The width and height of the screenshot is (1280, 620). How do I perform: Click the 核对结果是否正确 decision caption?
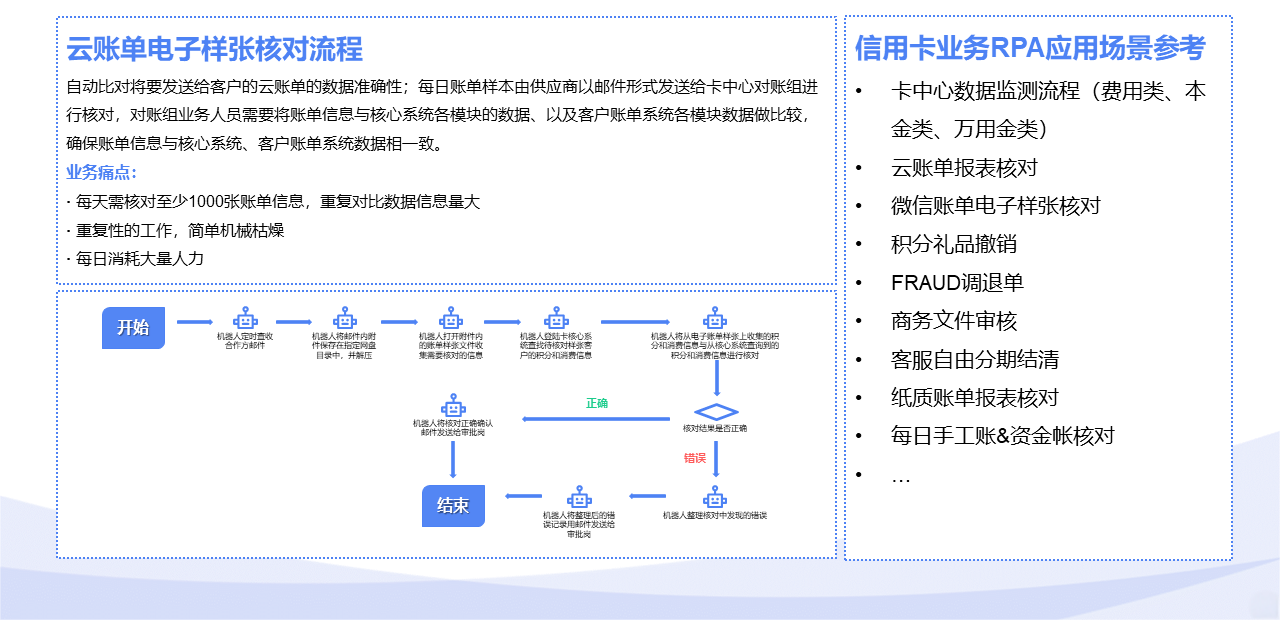click(715, 428)
